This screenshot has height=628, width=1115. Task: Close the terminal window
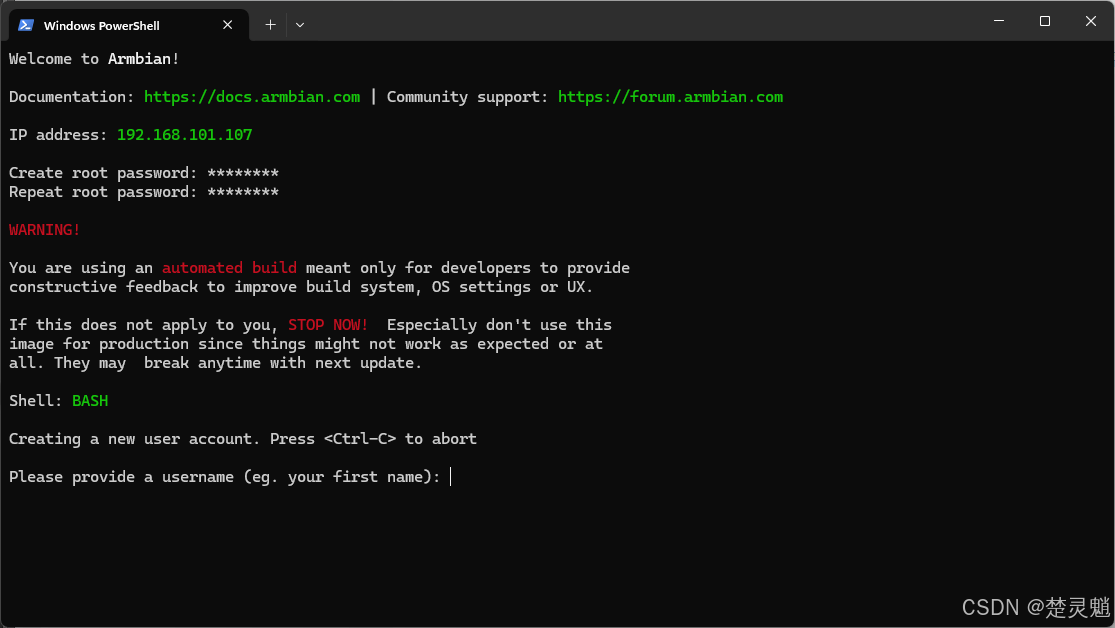tap(1091, 21)
